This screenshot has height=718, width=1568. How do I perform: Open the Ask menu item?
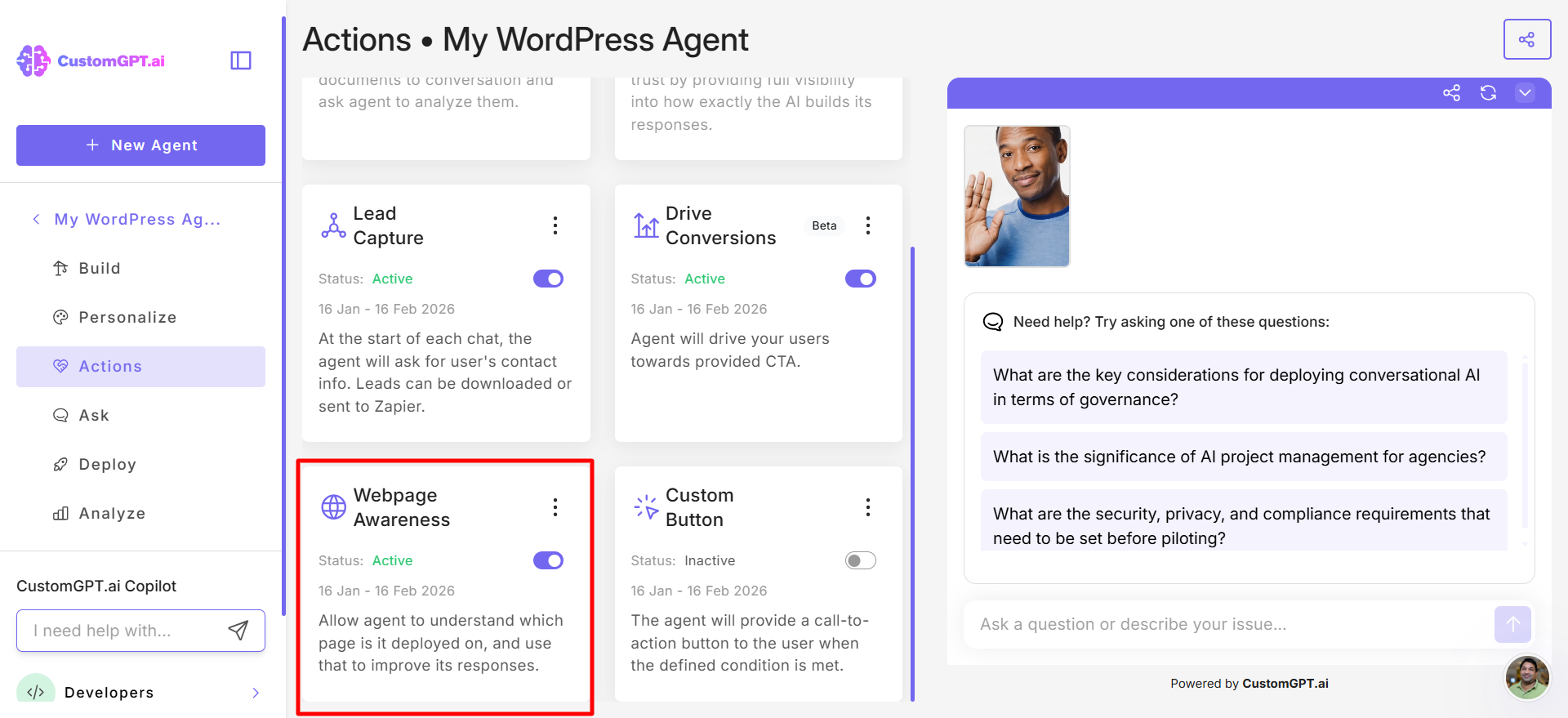[x=140, y=415]
